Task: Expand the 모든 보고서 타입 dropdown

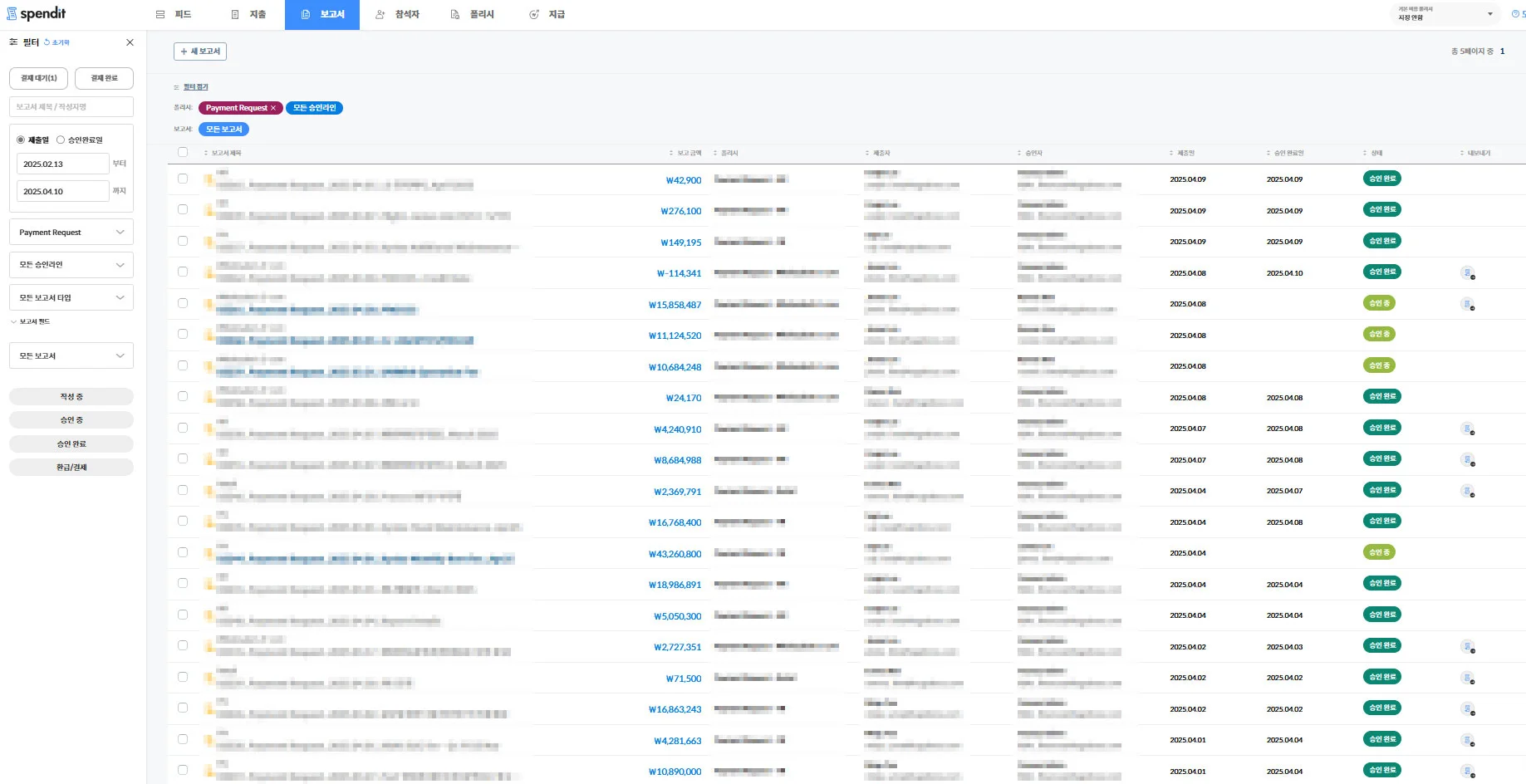Action: pos(71,297)
